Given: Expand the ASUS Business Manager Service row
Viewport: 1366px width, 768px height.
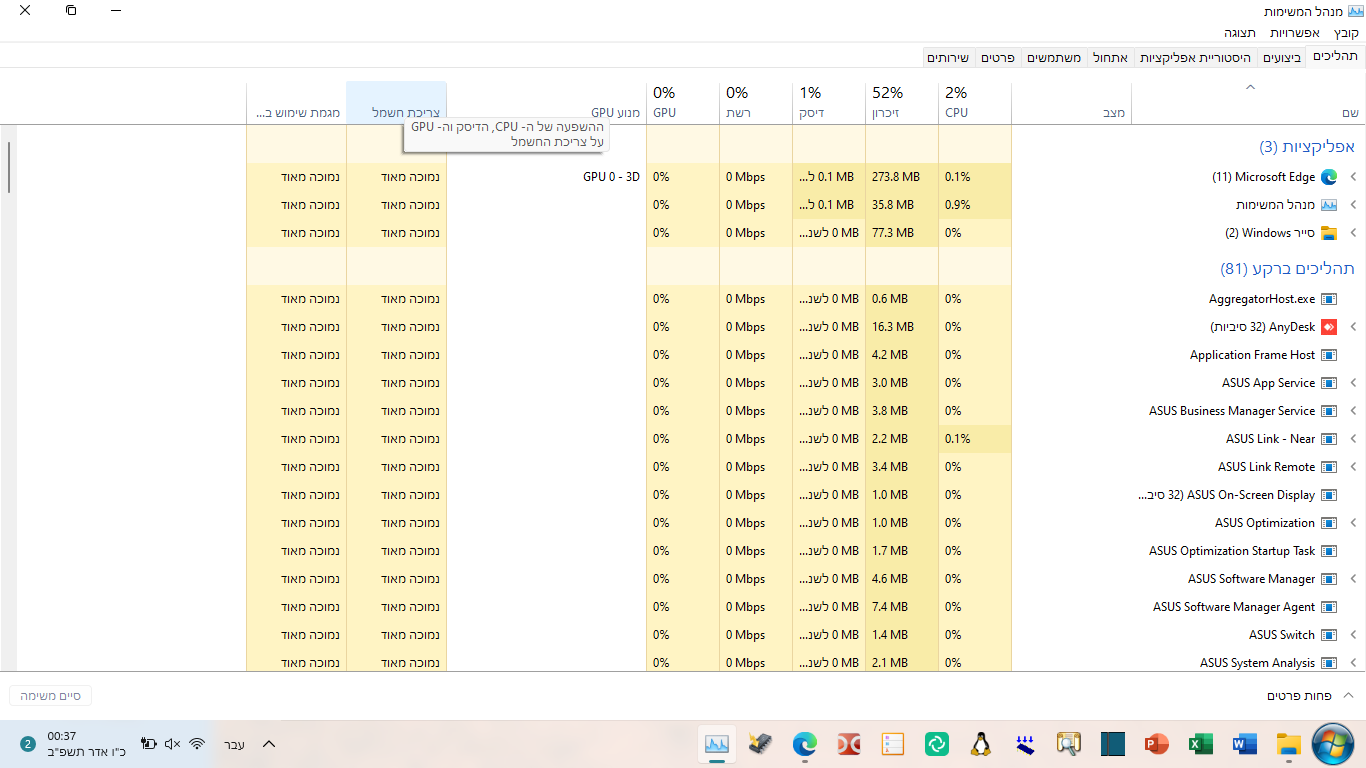Looking at the screenshot, I should coord(1354,411).
